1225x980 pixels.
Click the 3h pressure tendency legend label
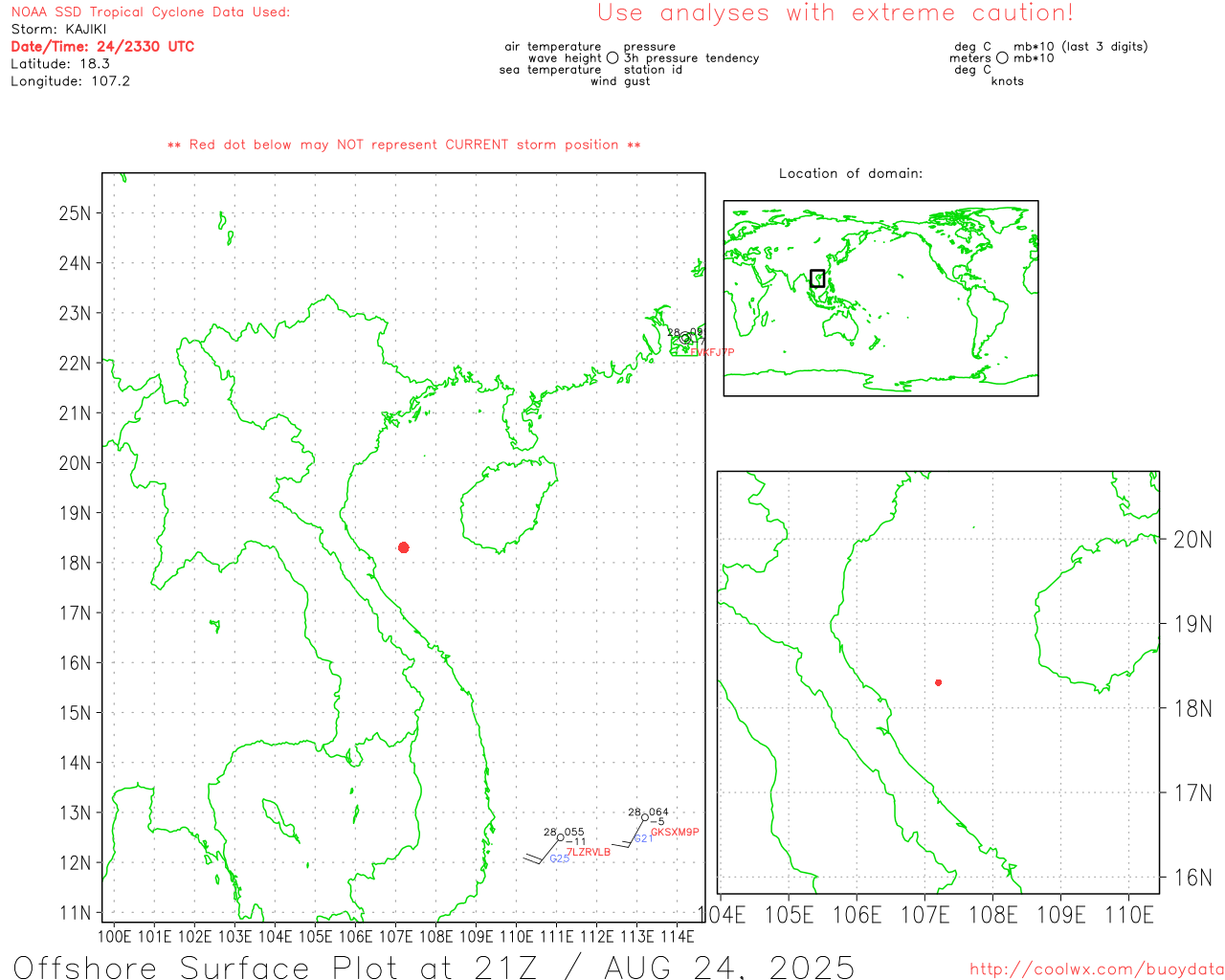pyautogui.click(x=692, y=58)
